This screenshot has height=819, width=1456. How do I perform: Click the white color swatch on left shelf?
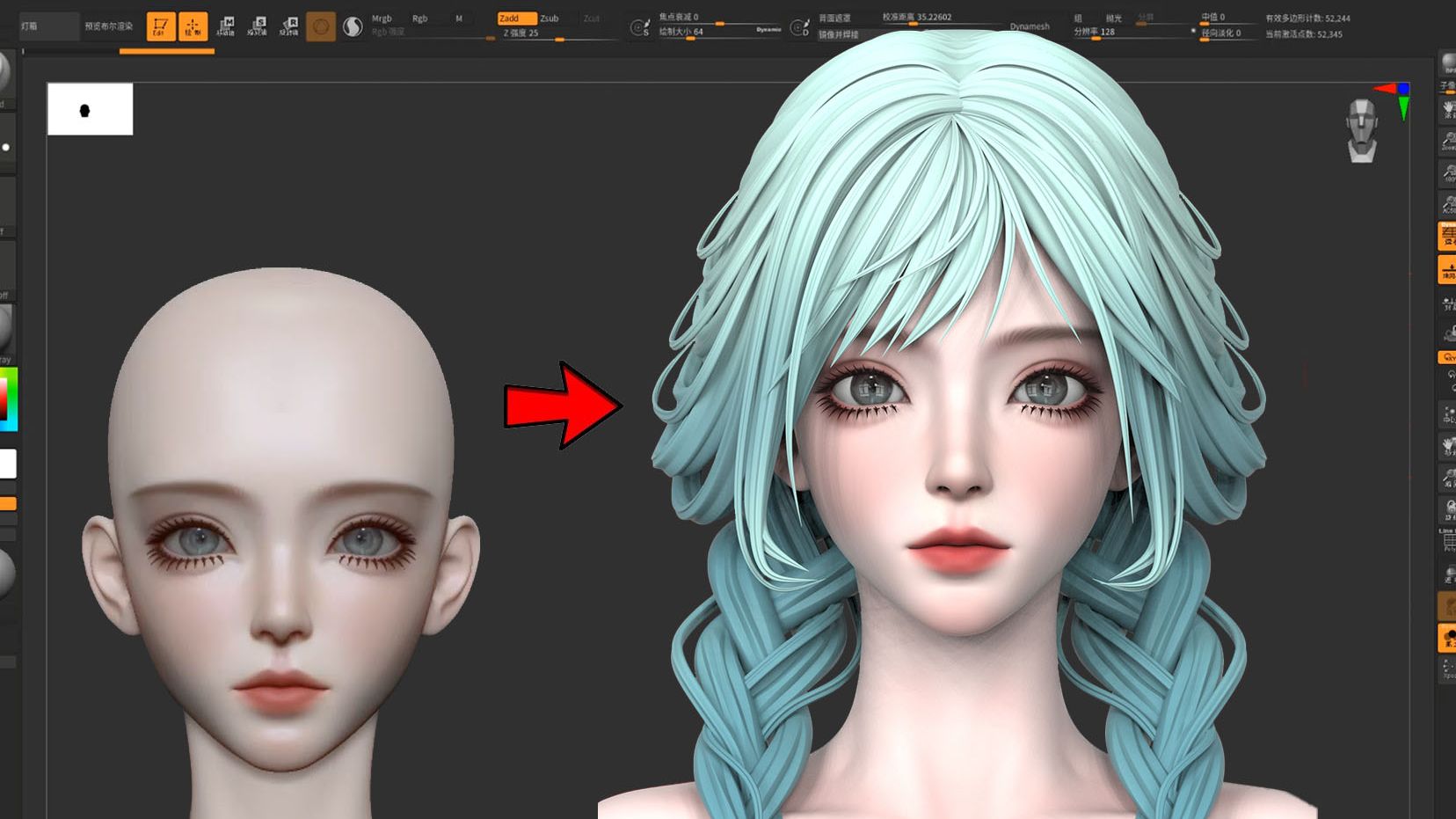[x=8, y=464]
